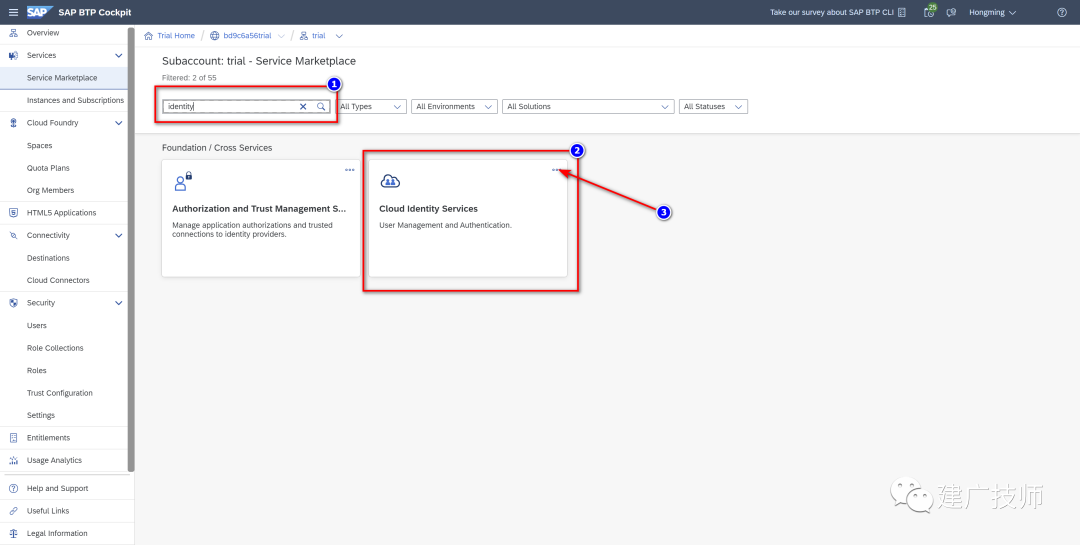Click the Entitlements sidebar icon
1080x545 pixels.
(x=13, y=438)
